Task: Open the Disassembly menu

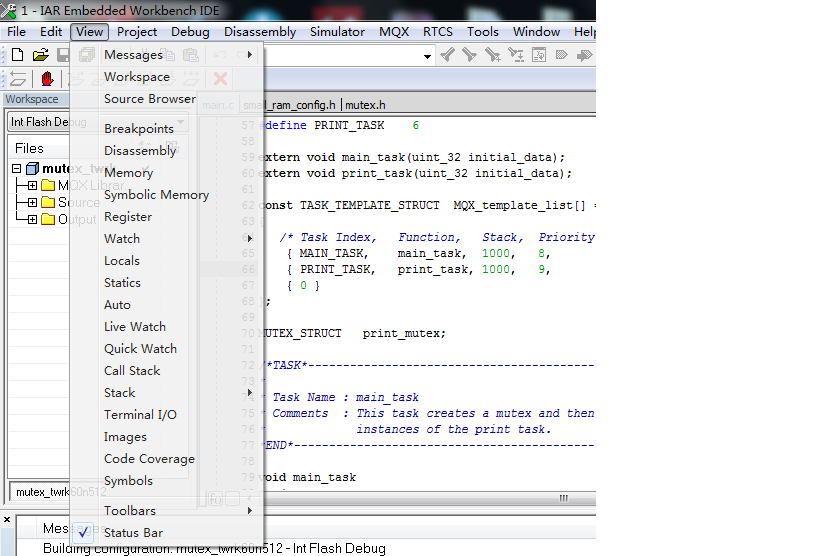Action: pos(260,32)
